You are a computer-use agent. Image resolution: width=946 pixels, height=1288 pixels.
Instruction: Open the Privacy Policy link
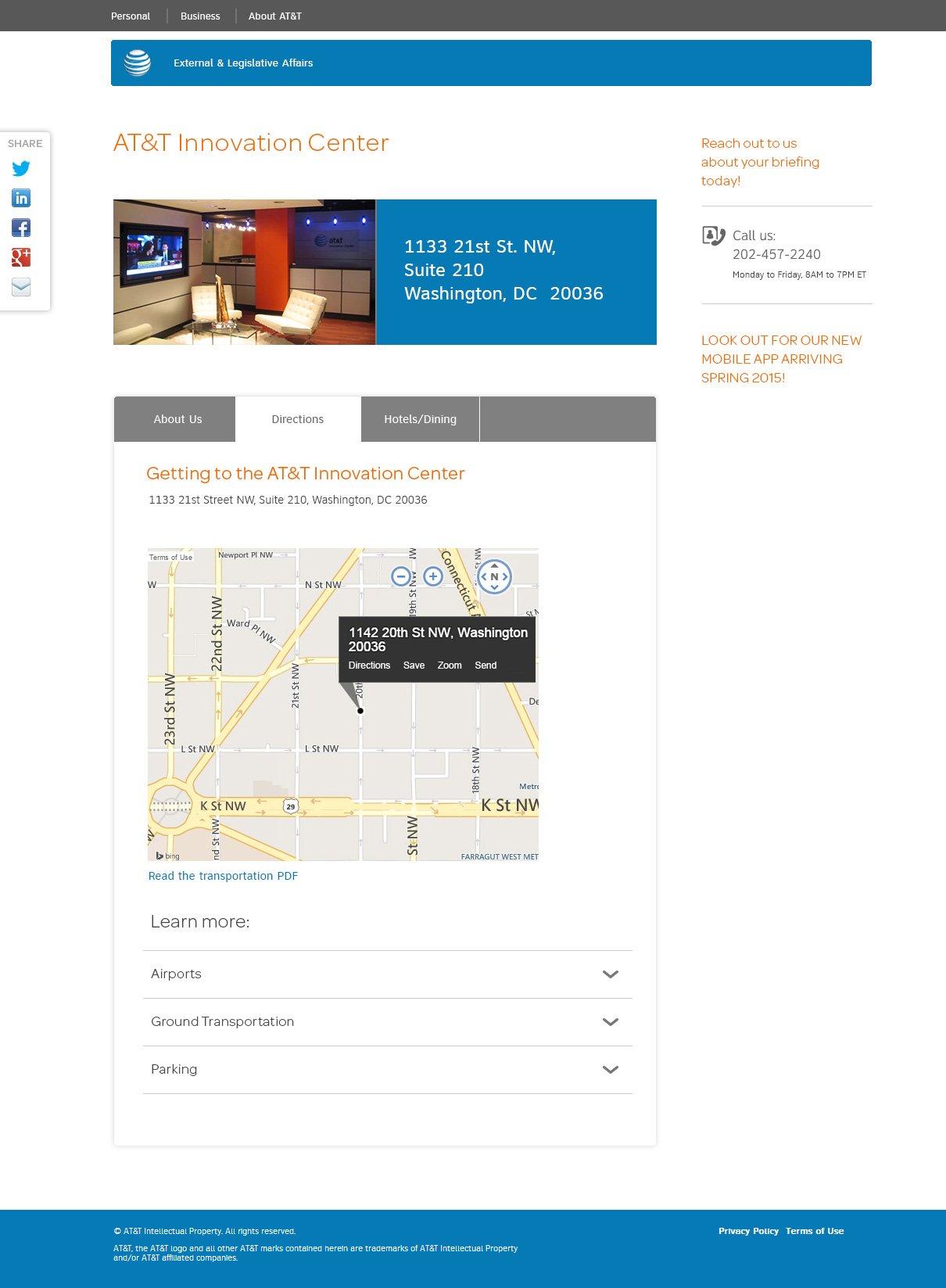coord(748,1231)
